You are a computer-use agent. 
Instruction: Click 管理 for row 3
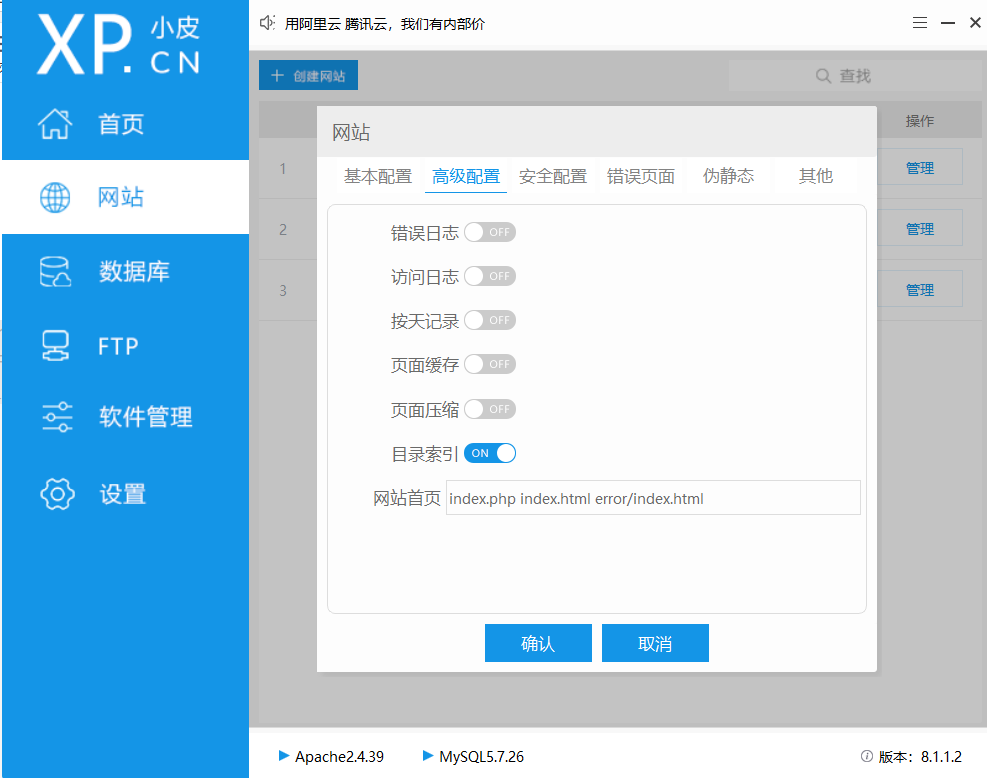920,289
